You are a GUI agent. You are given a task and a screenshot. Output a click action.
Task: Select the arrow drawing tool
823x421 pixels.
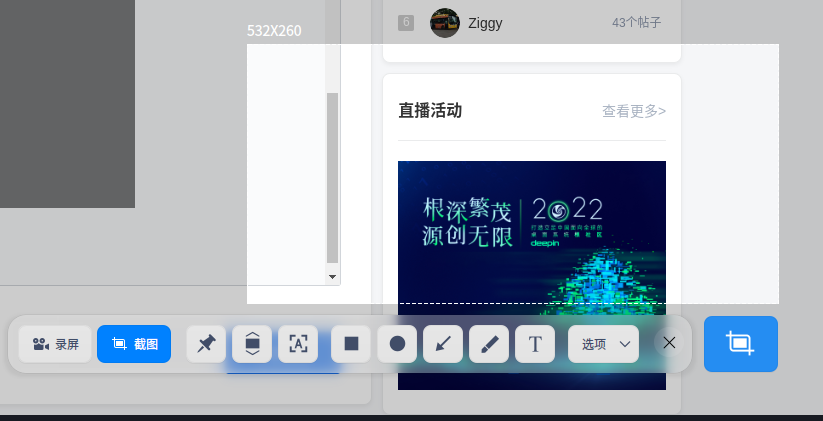[x=443, y=344]
